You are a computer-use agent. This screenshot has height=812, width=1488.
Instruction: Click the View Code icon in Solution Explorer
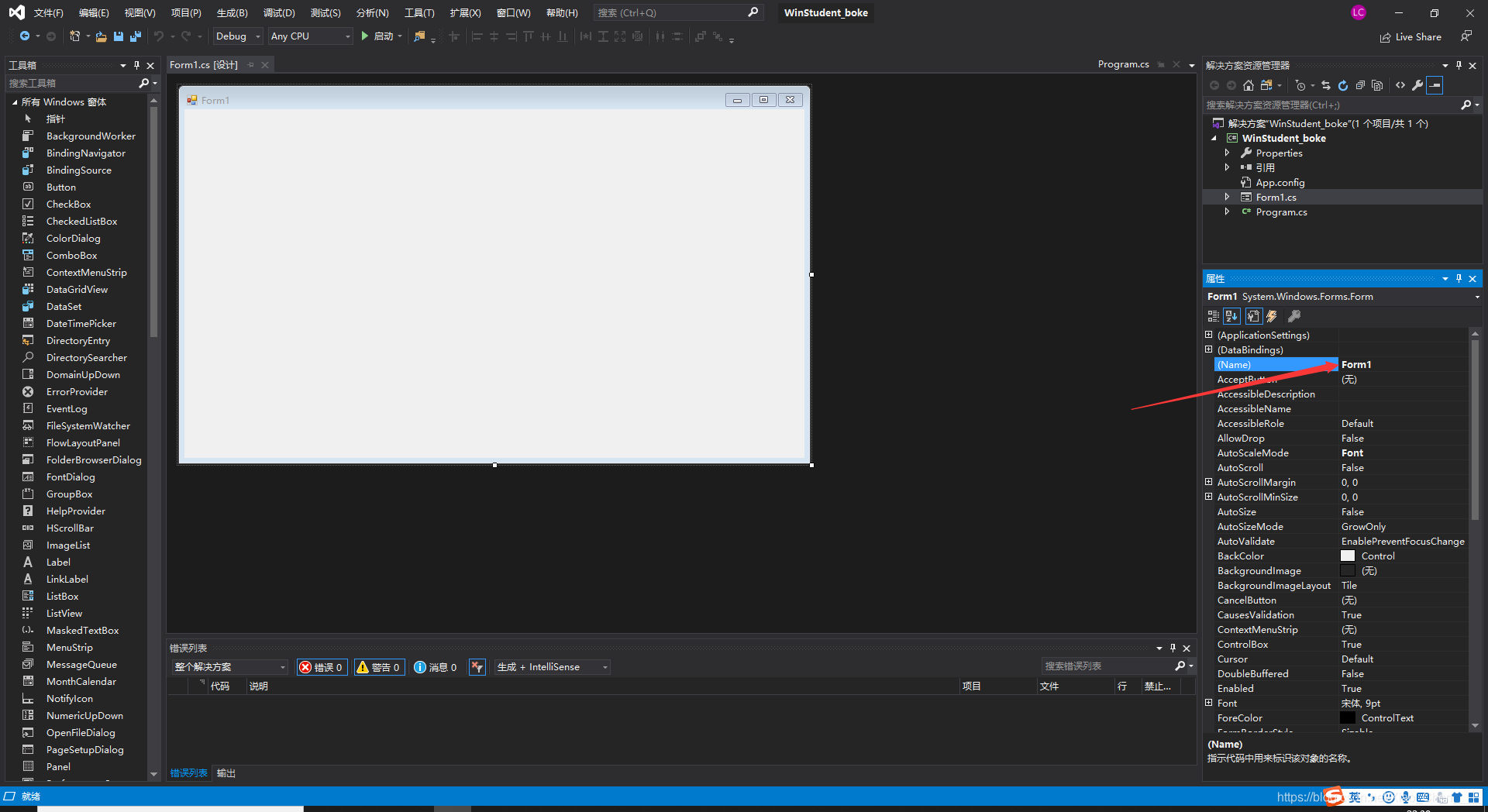click(1400, 85)
